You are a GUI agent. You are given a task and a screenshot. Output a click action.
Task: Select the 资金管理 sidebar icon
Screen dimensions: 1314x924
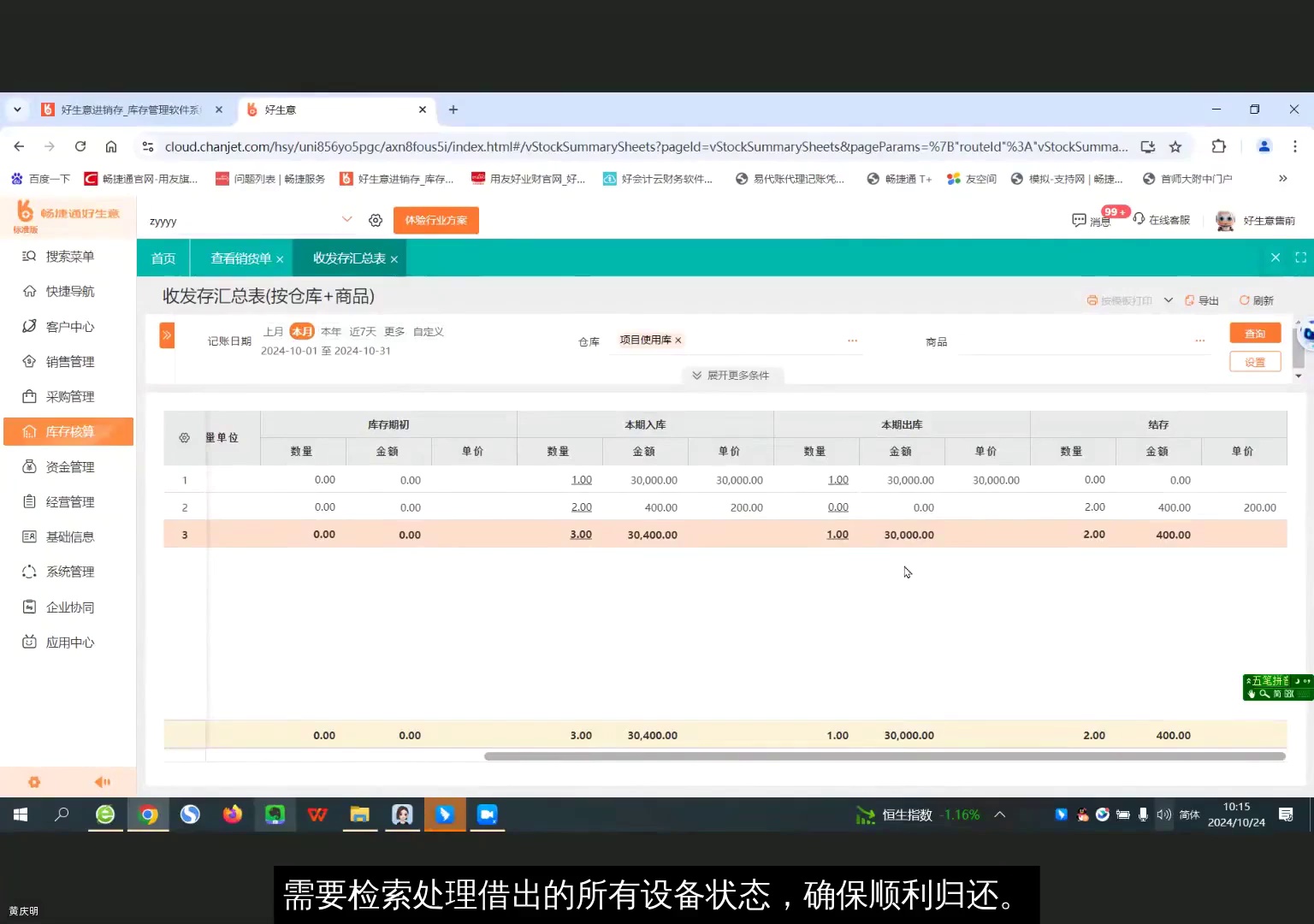point(67,466)
